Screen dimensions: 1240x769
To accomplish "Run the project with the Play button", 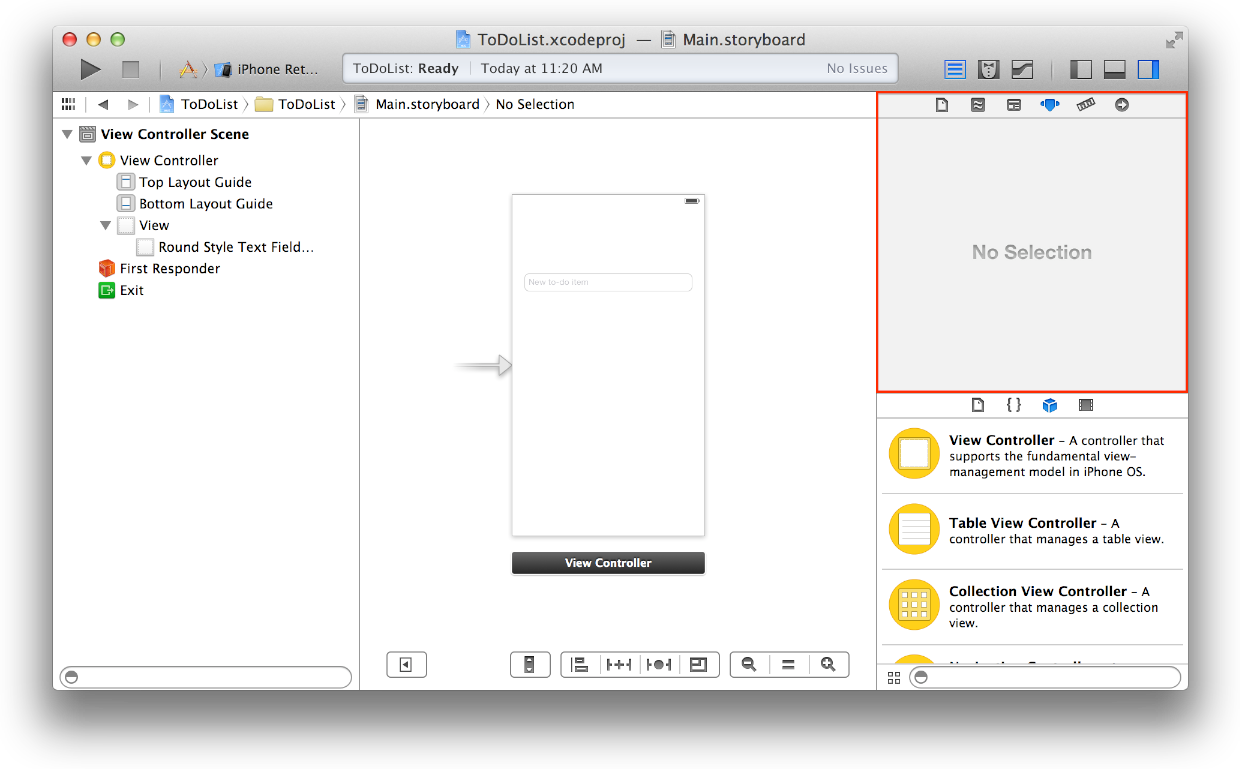I will click(90, 69).
